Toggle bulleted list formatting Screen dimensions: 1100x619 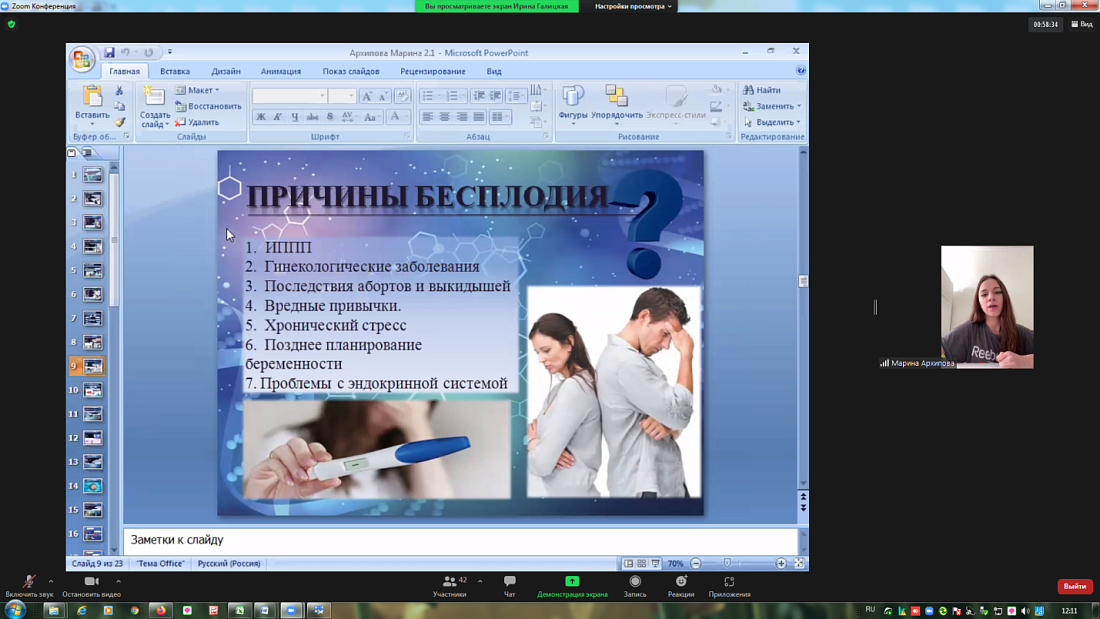coord(426,94)
